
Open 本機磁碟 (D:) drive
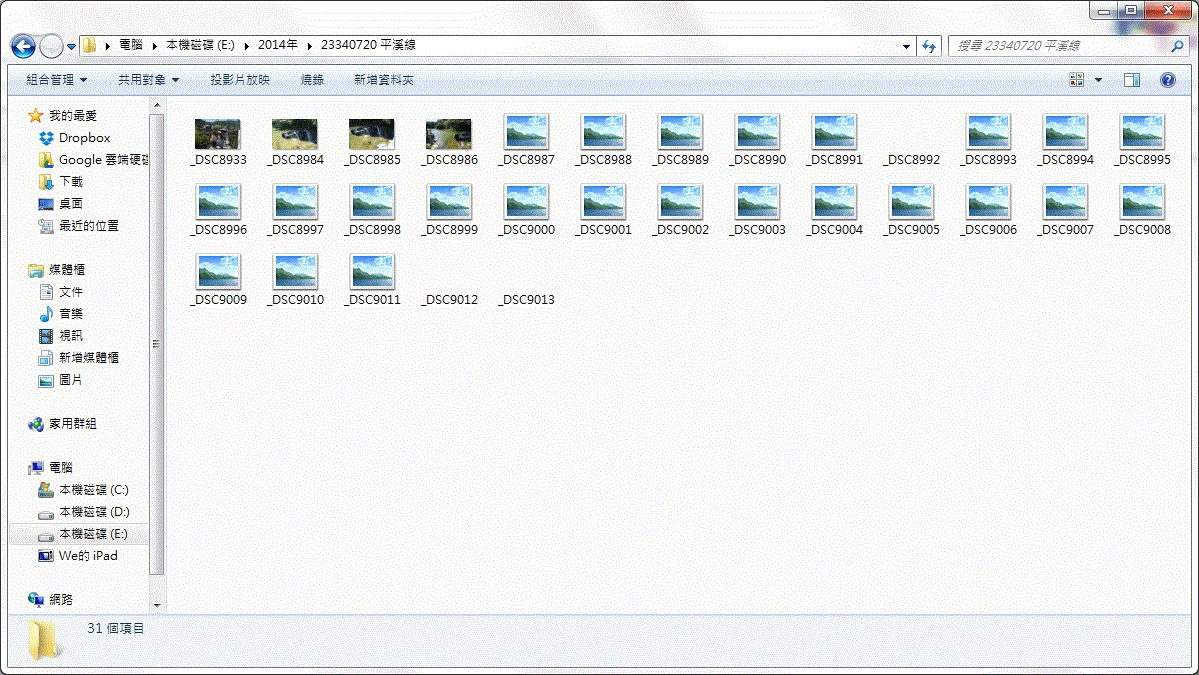(84, 511)
